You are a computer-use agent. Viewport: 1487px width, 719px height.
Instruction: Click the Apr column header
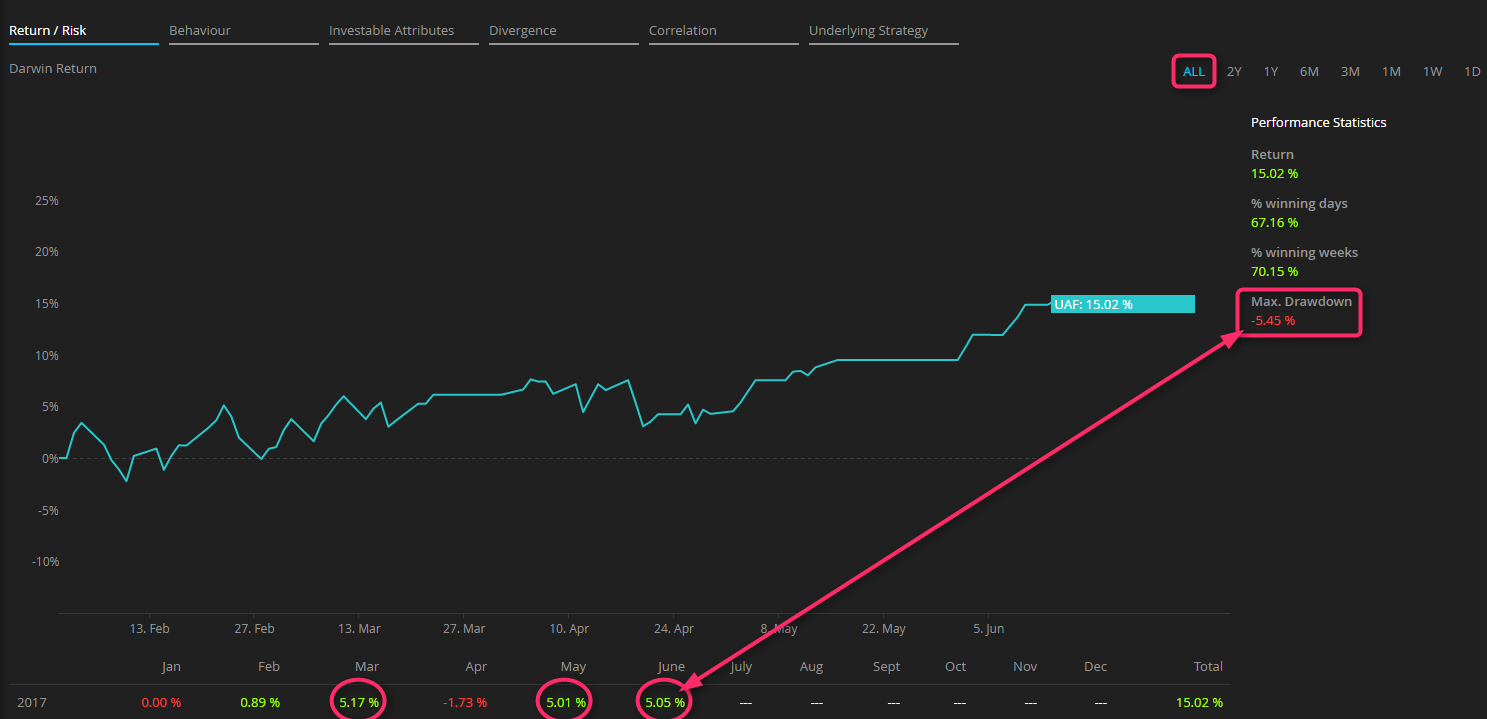tap(476, 666)
